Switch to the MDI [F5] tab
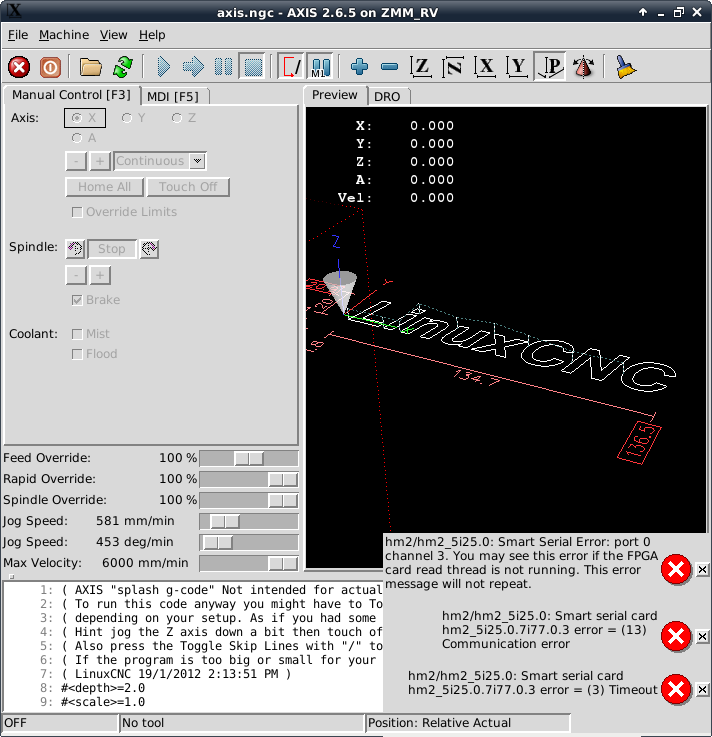The width and height of the screenshot is (712, 737). click(x=173, y=96)
